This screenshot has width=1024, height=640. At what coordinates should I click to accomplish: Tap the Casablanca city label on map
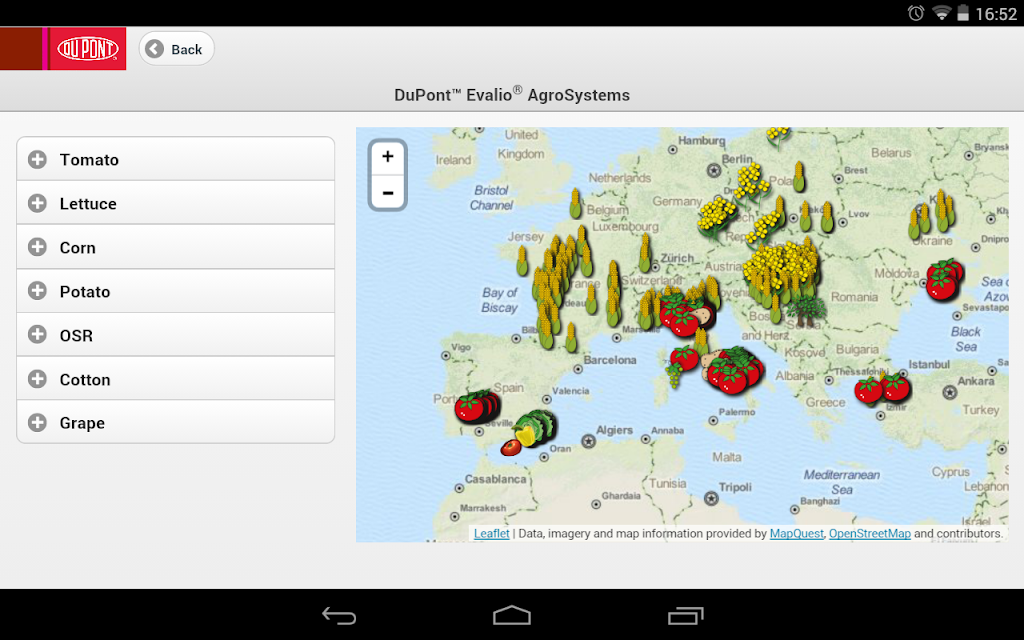click(x=495, y=479)
